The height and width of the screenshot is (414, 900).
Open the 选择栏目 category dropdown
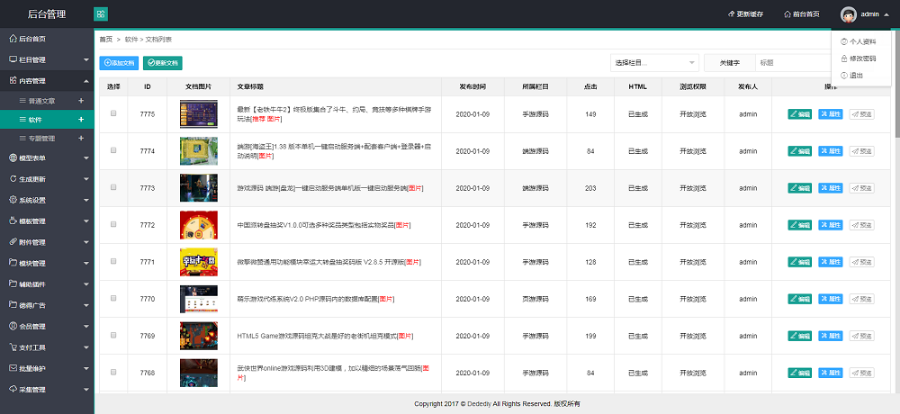654,62
